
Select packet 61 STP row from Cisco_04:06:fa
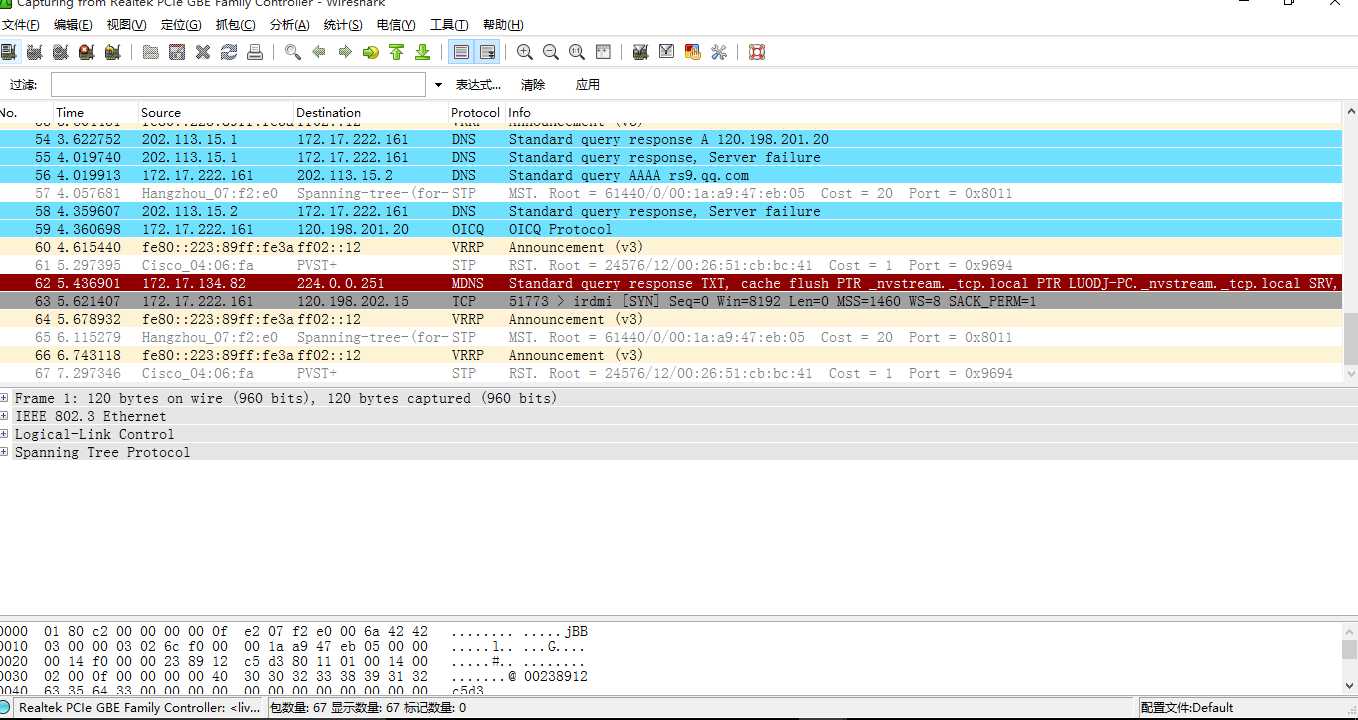click(x=671, y=265)
